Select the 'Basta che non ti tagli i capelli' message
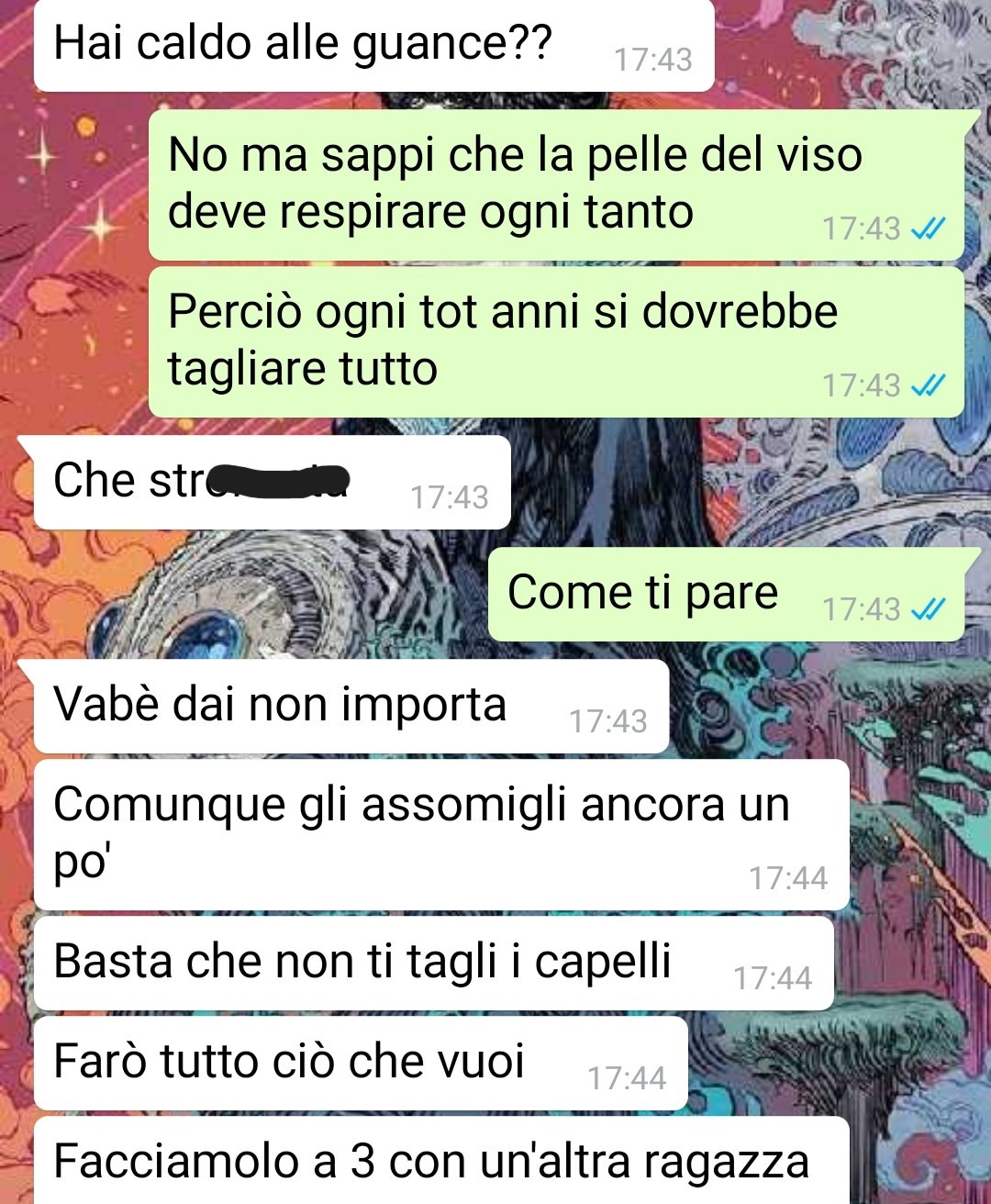991x1204 pixels. (433, 964)
